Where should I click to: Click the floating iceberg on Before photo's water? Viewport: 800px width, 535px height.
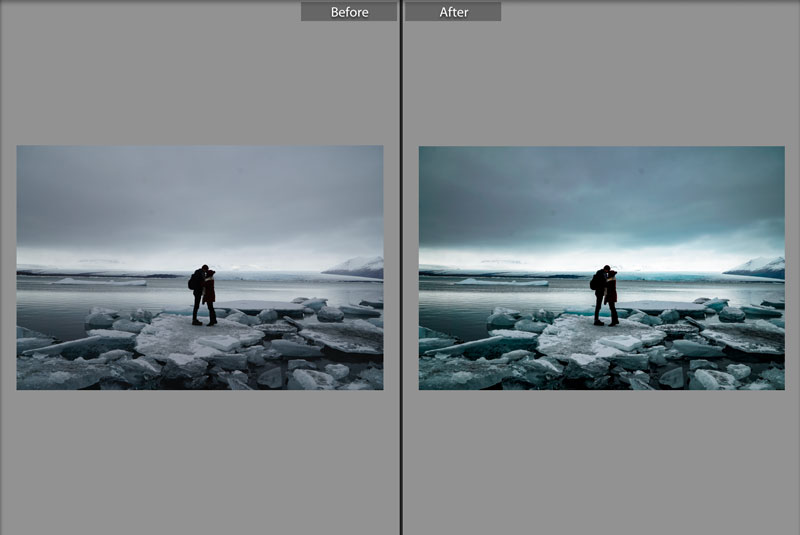click(x=98, y=282)
